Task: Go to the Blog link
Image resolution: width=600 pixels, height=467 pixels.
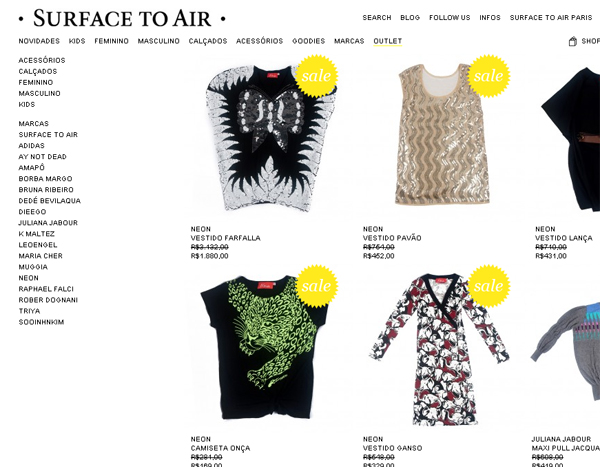Action: click(410, 18)
